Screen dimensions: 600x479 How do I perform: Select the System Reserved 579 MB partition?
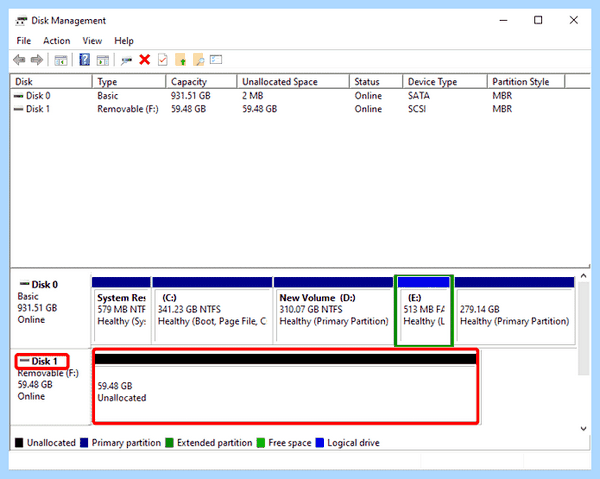click(121, 310)
